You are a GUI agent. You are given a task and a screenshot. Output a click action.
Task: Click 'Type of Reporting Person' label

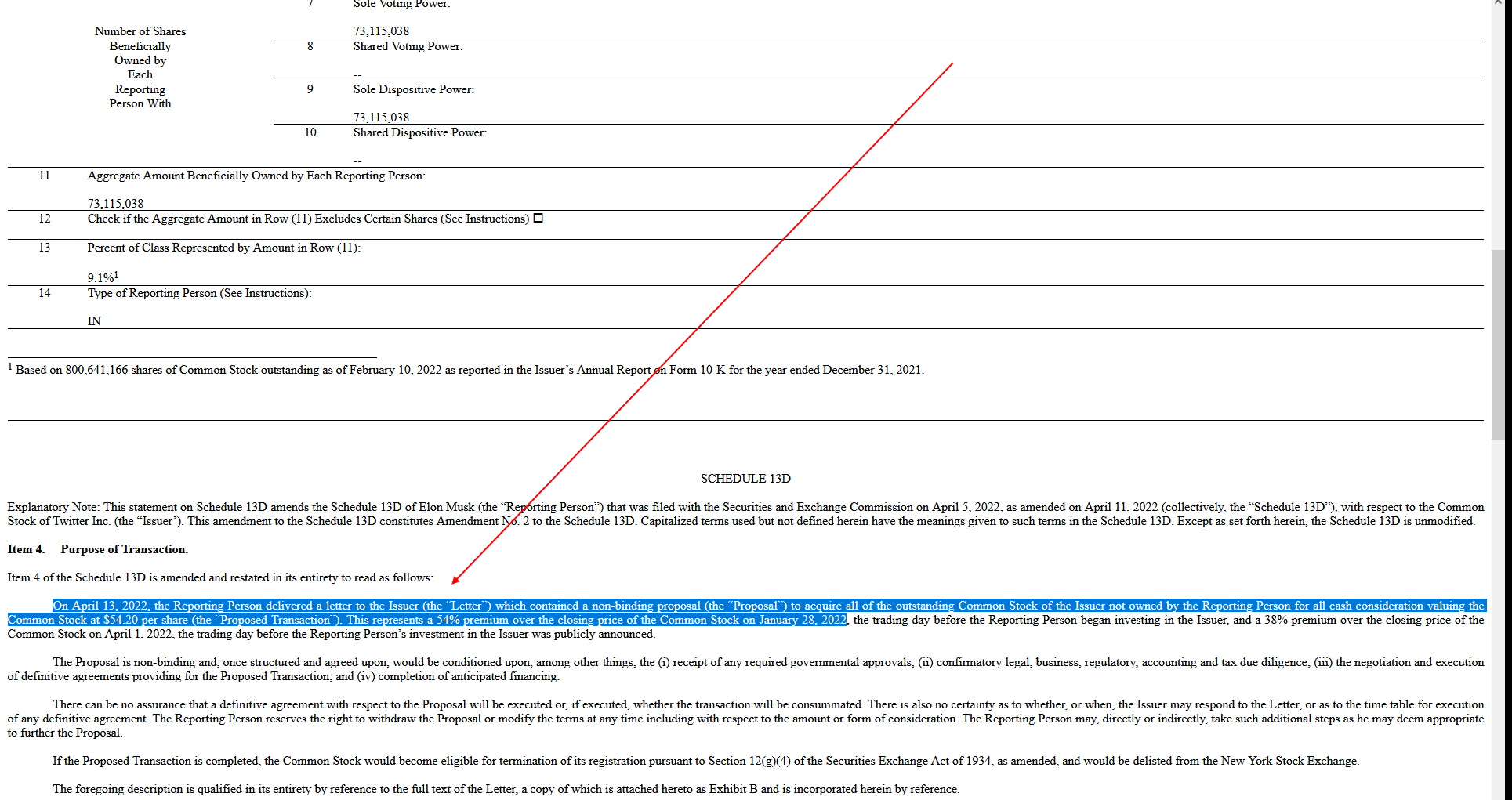coord(199,293)
